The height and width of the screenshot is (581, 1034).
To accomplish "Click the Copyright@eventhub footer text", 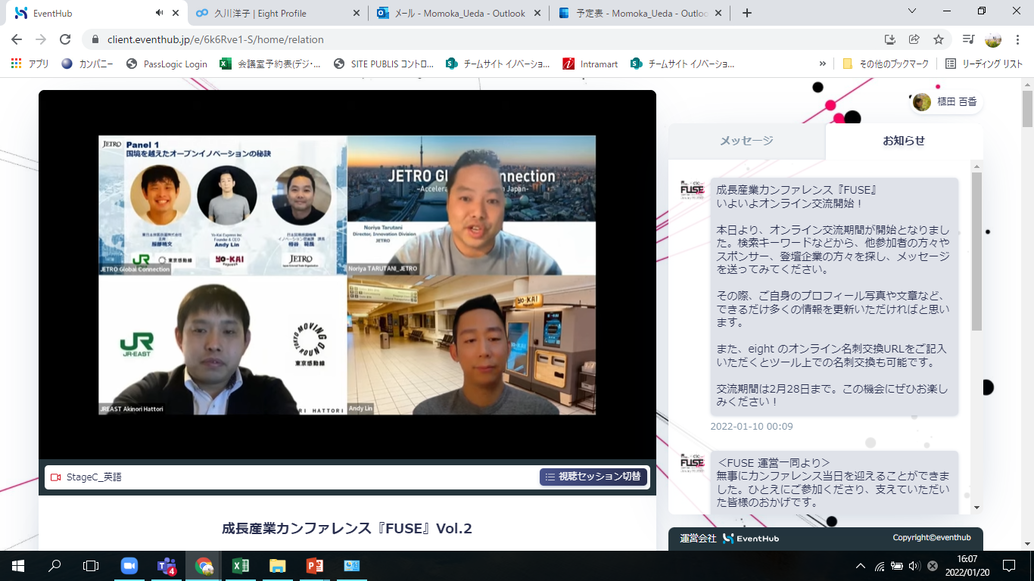I will click(932, 537).
